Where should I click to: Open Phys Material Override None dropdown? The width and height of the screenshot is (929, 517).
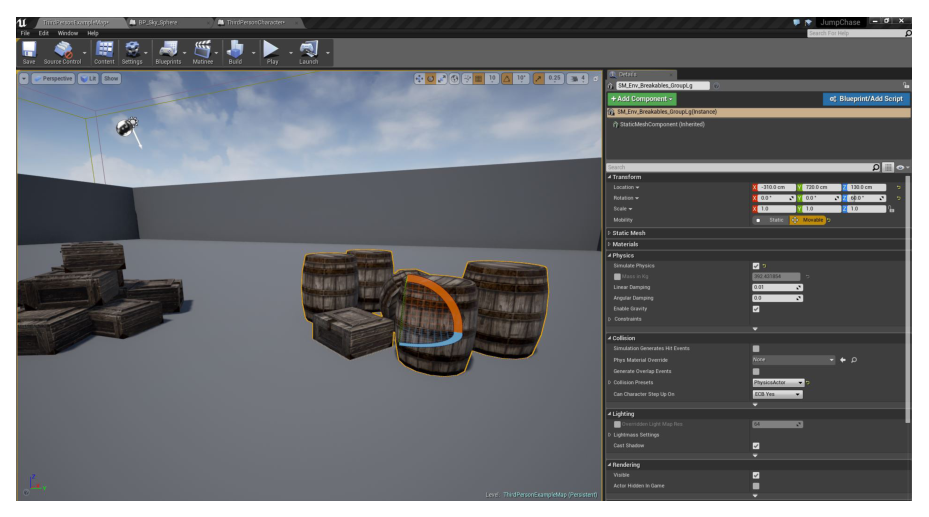793,359
